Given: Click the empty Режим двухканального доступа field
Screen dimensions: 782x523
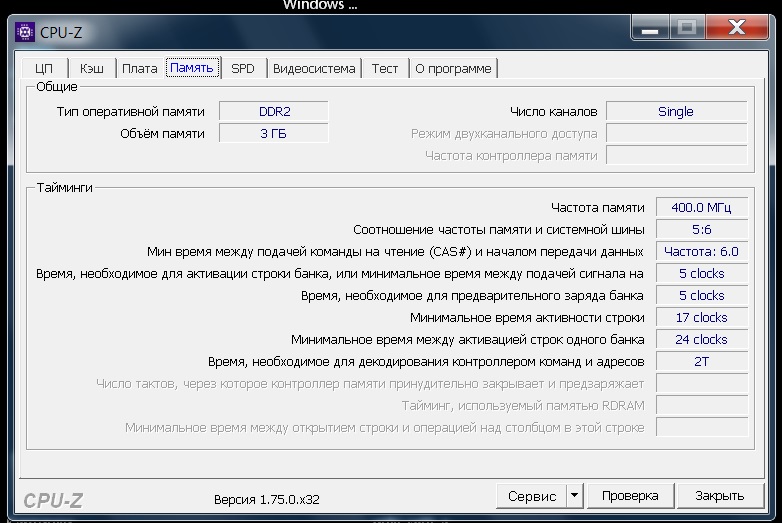Looking at the screenshot, I should coord(676,134).
